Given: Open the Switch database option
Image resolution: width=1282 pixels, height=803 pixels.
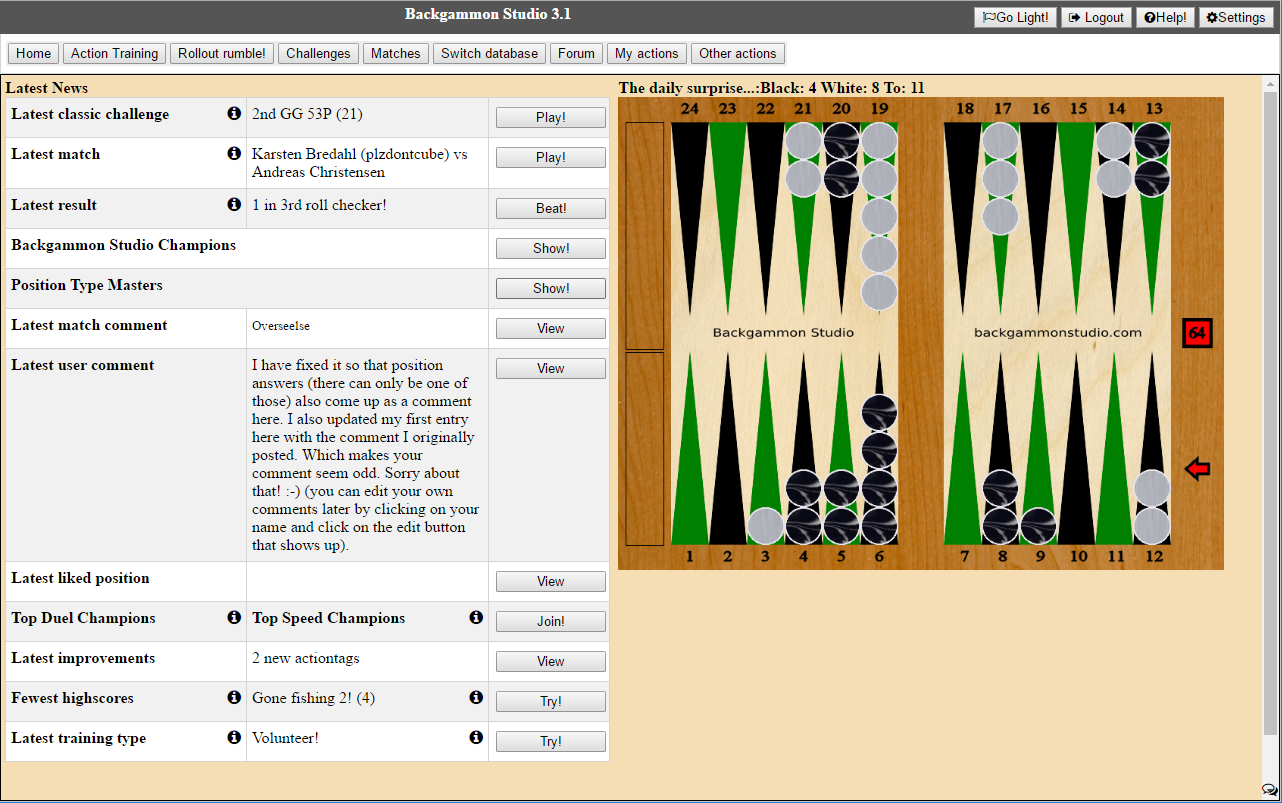Looking at the screenshot, I should [x=489, y=54].
